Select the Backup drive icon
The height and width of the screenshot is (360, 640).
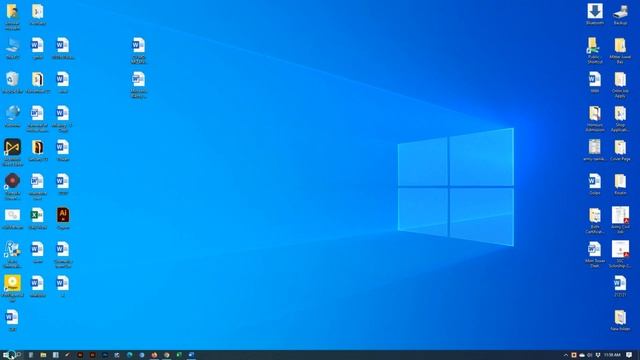click(x=620, y=14)
